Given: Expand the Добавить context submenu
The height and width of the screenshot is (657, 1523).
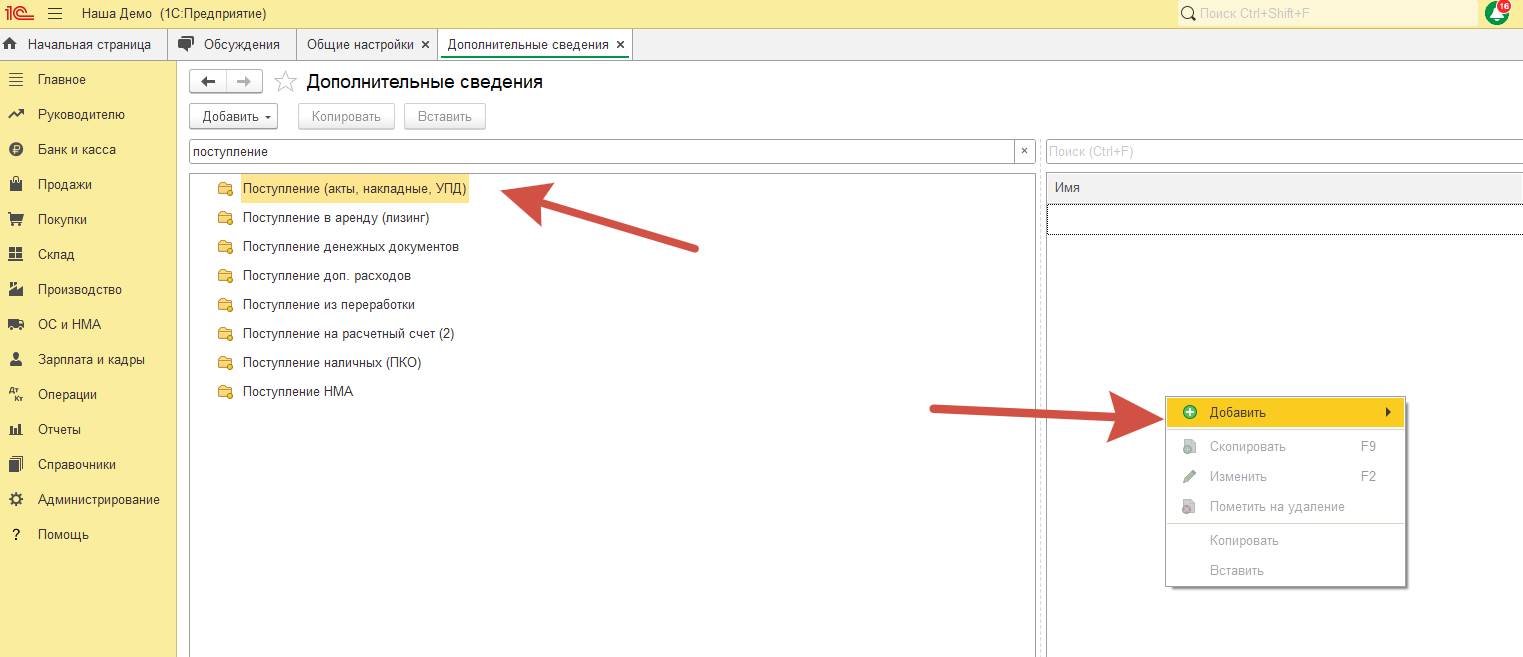Looking at the screenshot, I should click(x=1285, y=412).
